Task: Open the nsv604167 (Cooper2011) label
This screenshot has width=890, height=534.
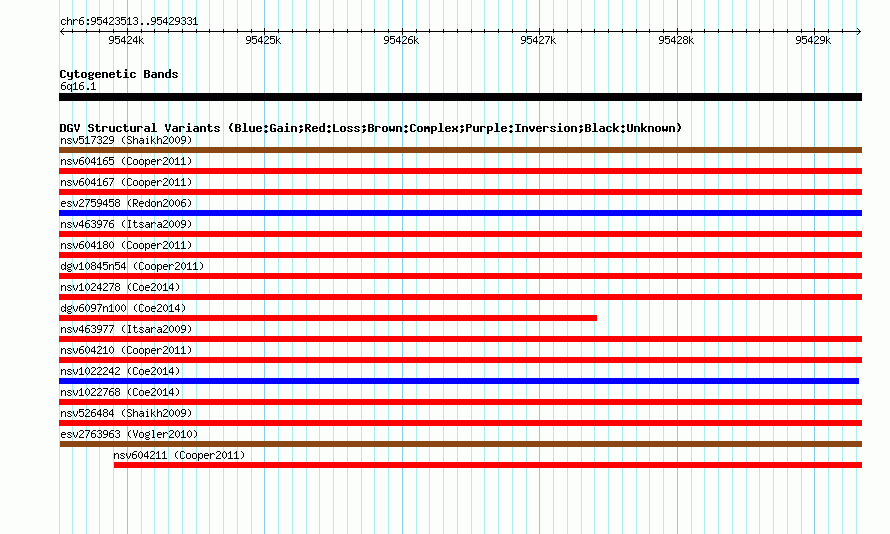Action: tap(126, 182)
